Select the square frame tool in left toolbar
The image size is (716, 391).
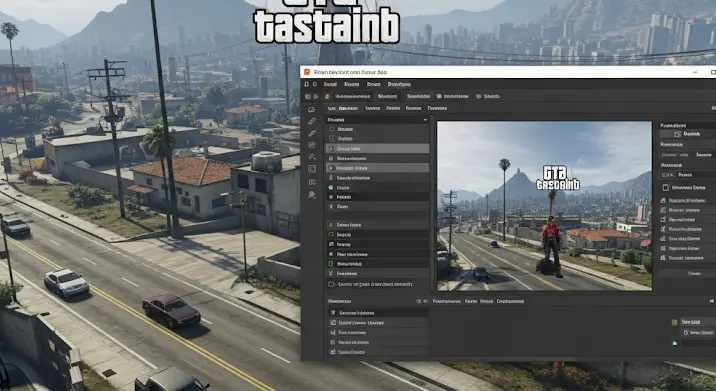pos(312,169)
